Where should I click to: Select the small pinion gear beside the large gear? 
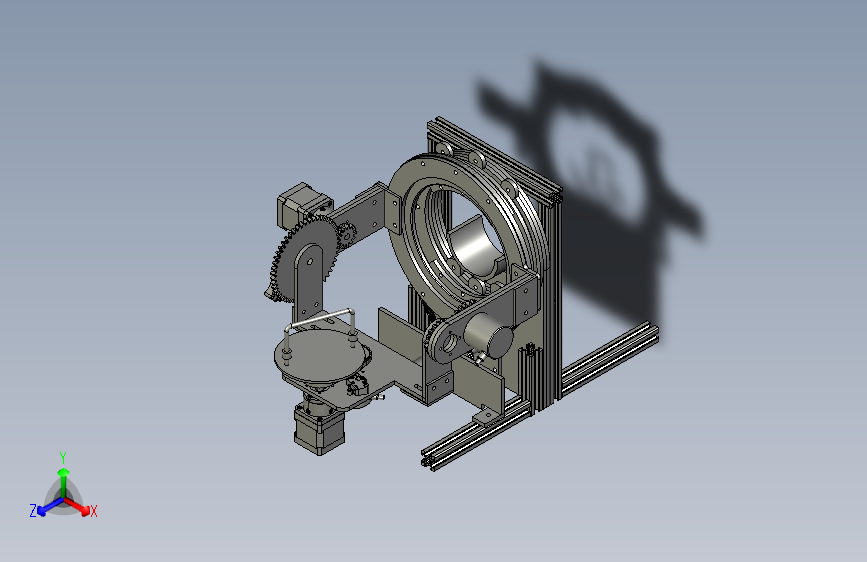[346, 235]
